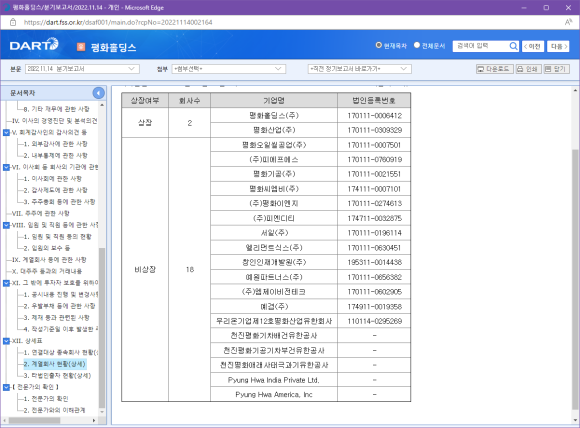Click the DART logo
This screenshot has width=580, height=428.
point(34,45)
